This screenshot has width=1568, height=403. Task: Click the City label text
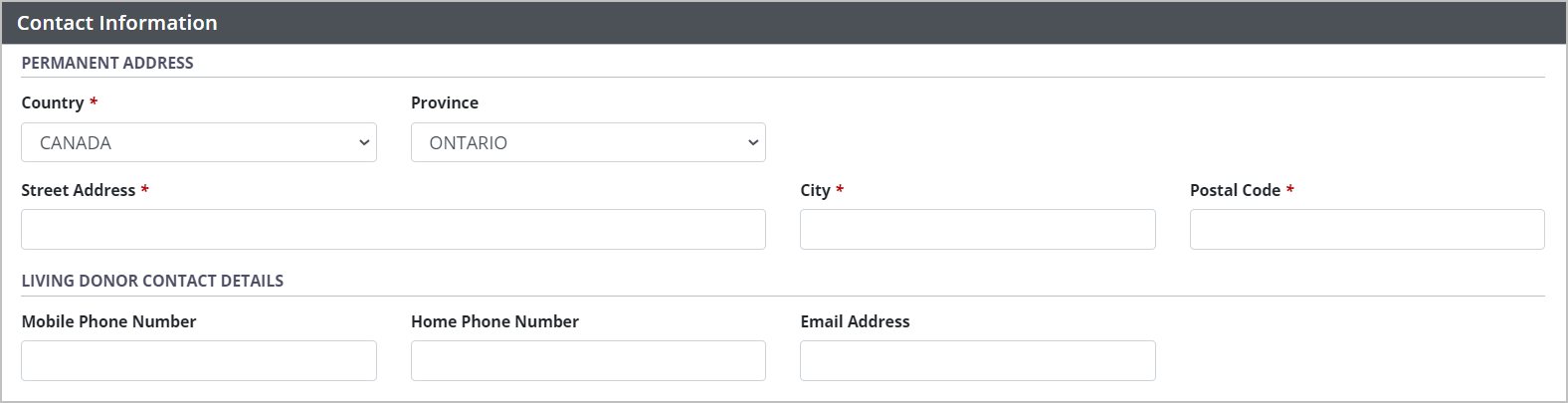815,190
